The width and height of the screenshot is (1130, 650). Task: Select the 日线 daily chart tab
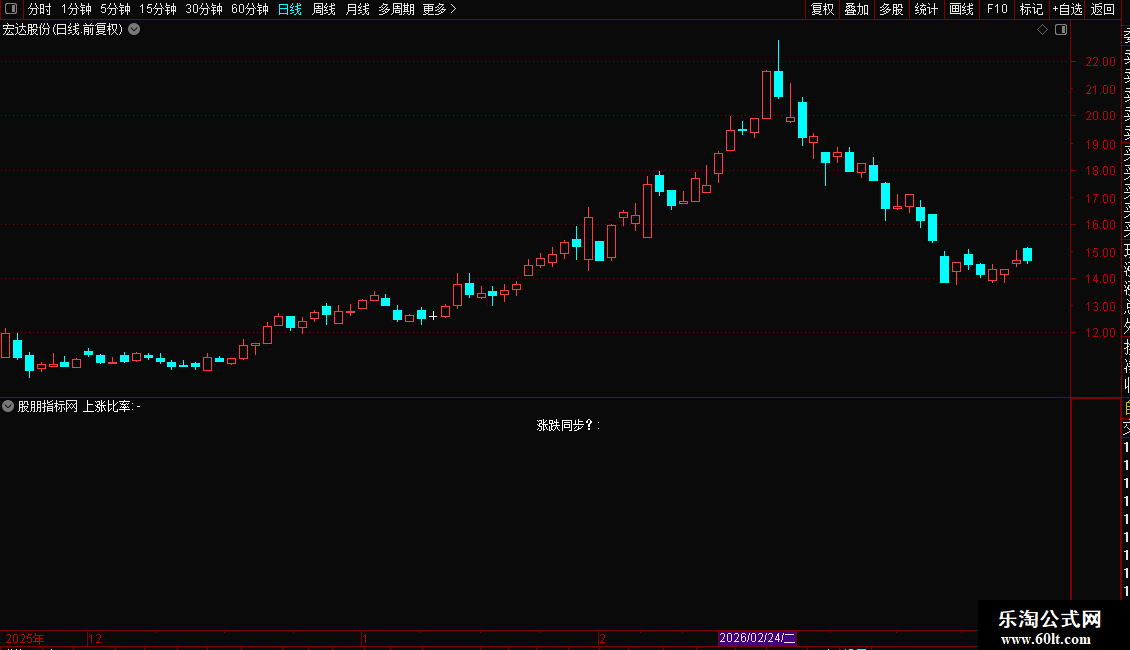290,9
